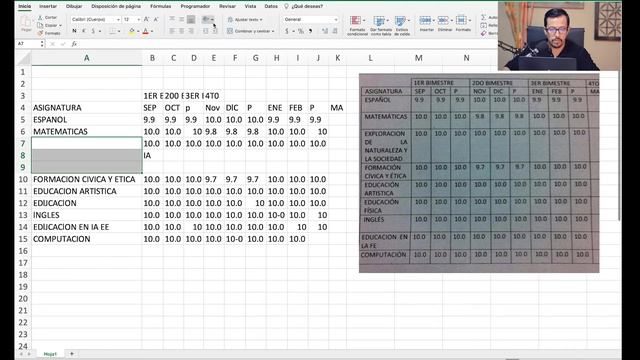Switch to the Programador ribbon tab
The width and height of the screenshot is (640, 360).
[x=195, y=6]
